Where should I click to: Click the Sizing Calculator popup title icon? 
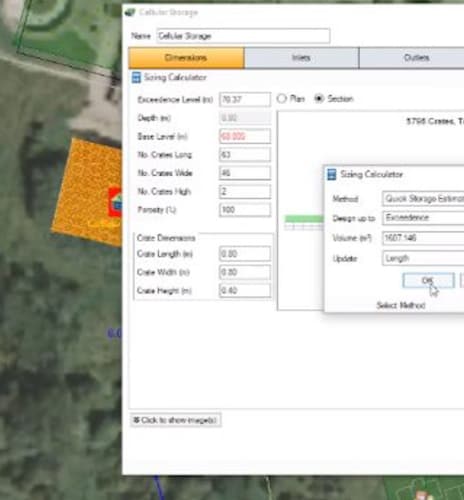331,174
